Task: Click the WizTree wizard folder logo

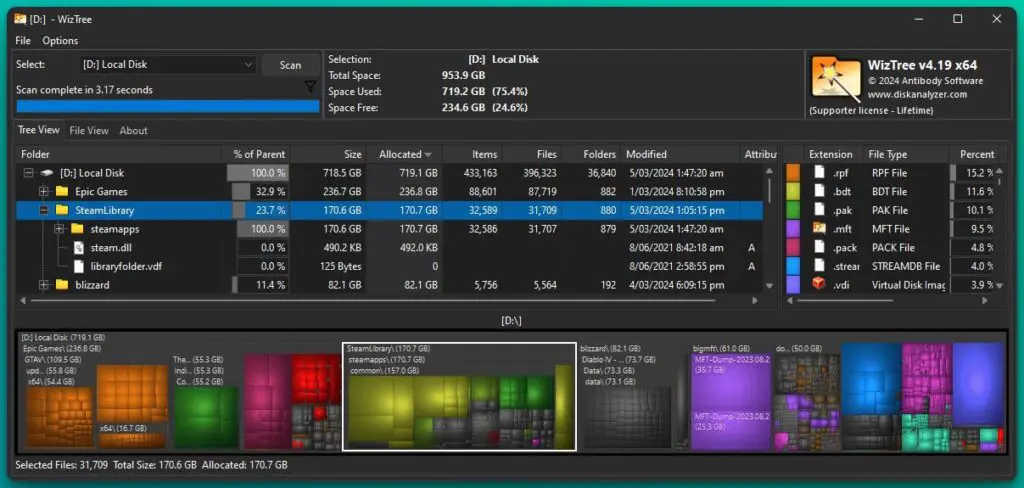Action: pos(835,78)
